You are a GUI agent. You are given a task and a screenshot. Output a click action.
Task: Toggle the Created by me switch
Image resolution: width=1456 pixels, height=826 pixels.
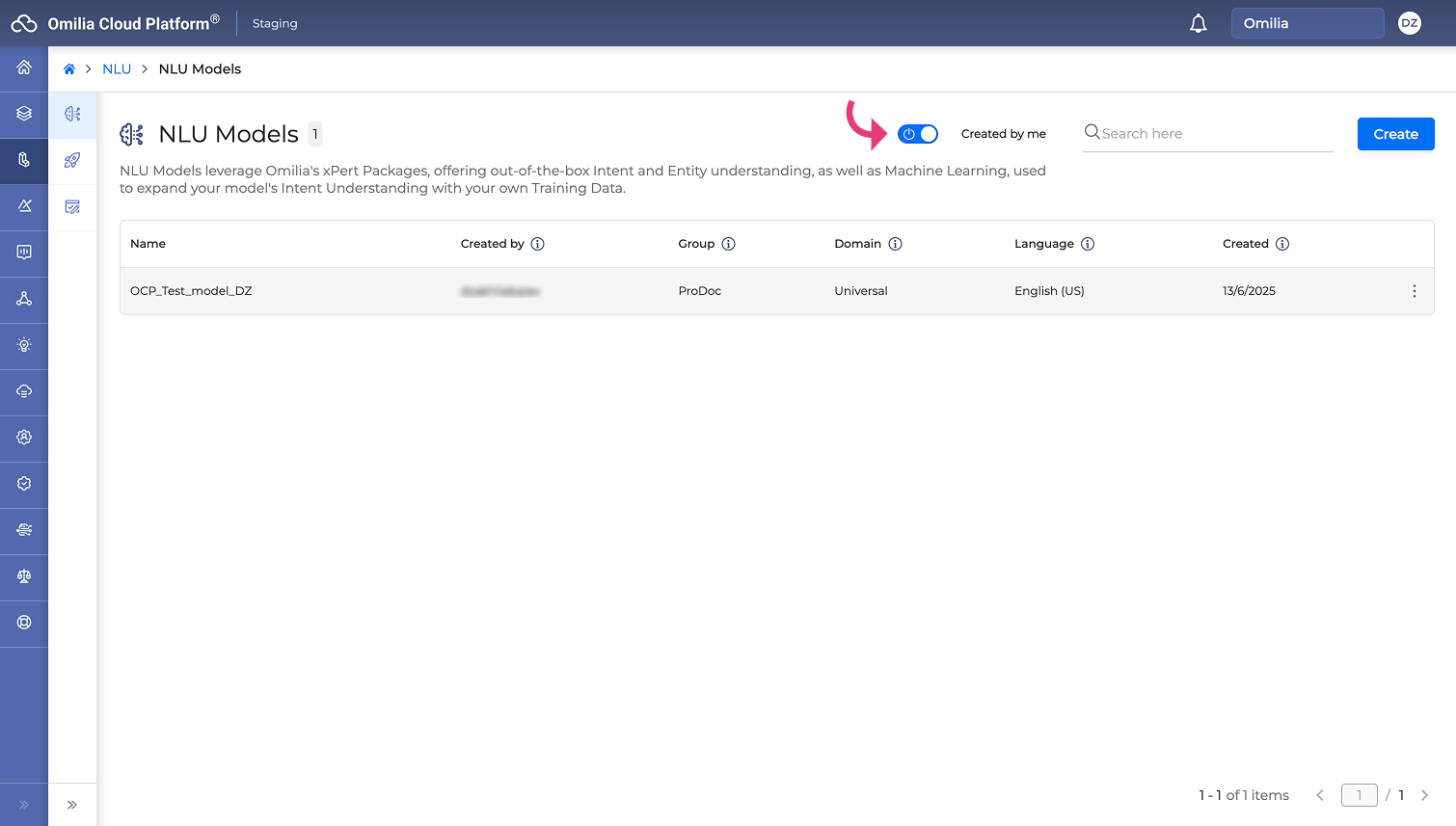[x=918, y=134]
